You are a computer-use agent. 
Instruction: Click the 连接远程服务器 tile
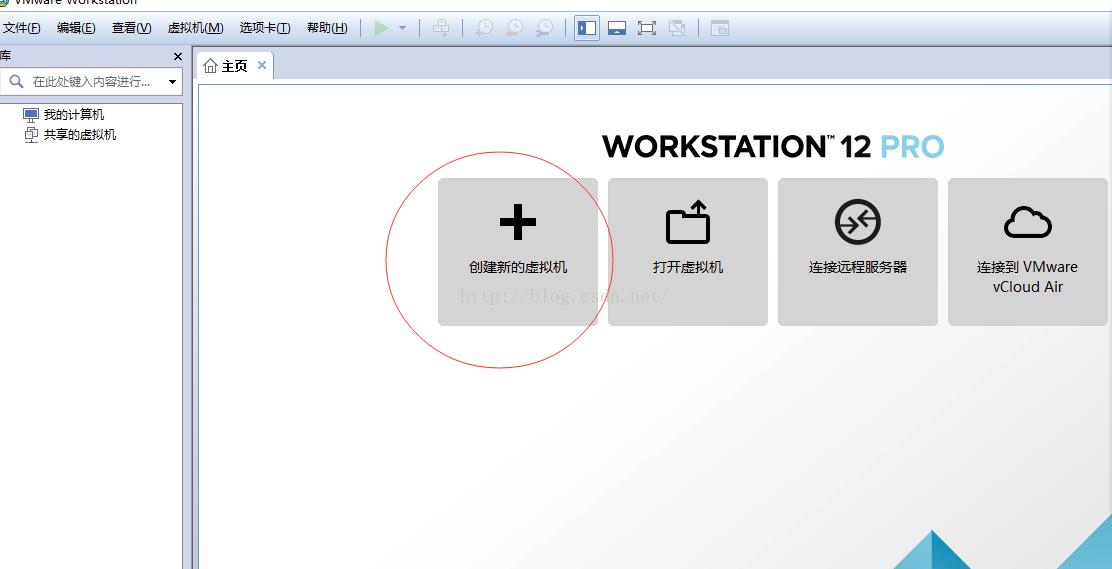(x=858, y=252)
